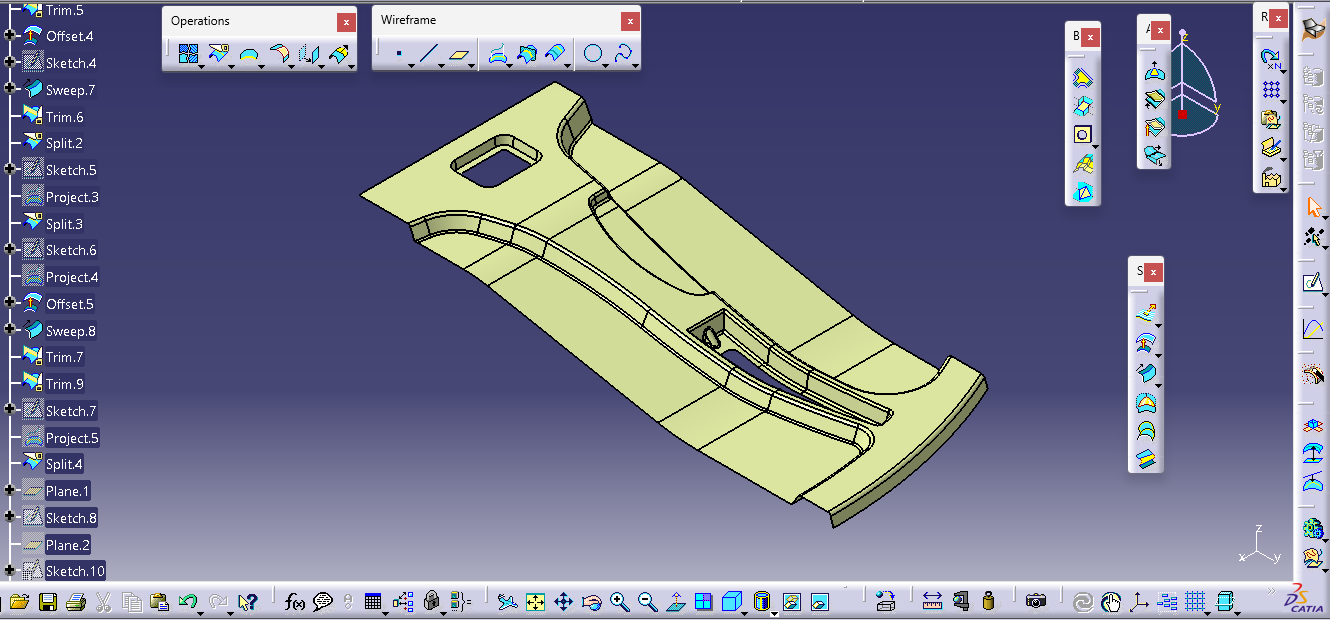The width and height of the screenshot is (1330, 620).
Task: Select the Point tool in Wireframe toolbar
Action: [x=398, y=54]
